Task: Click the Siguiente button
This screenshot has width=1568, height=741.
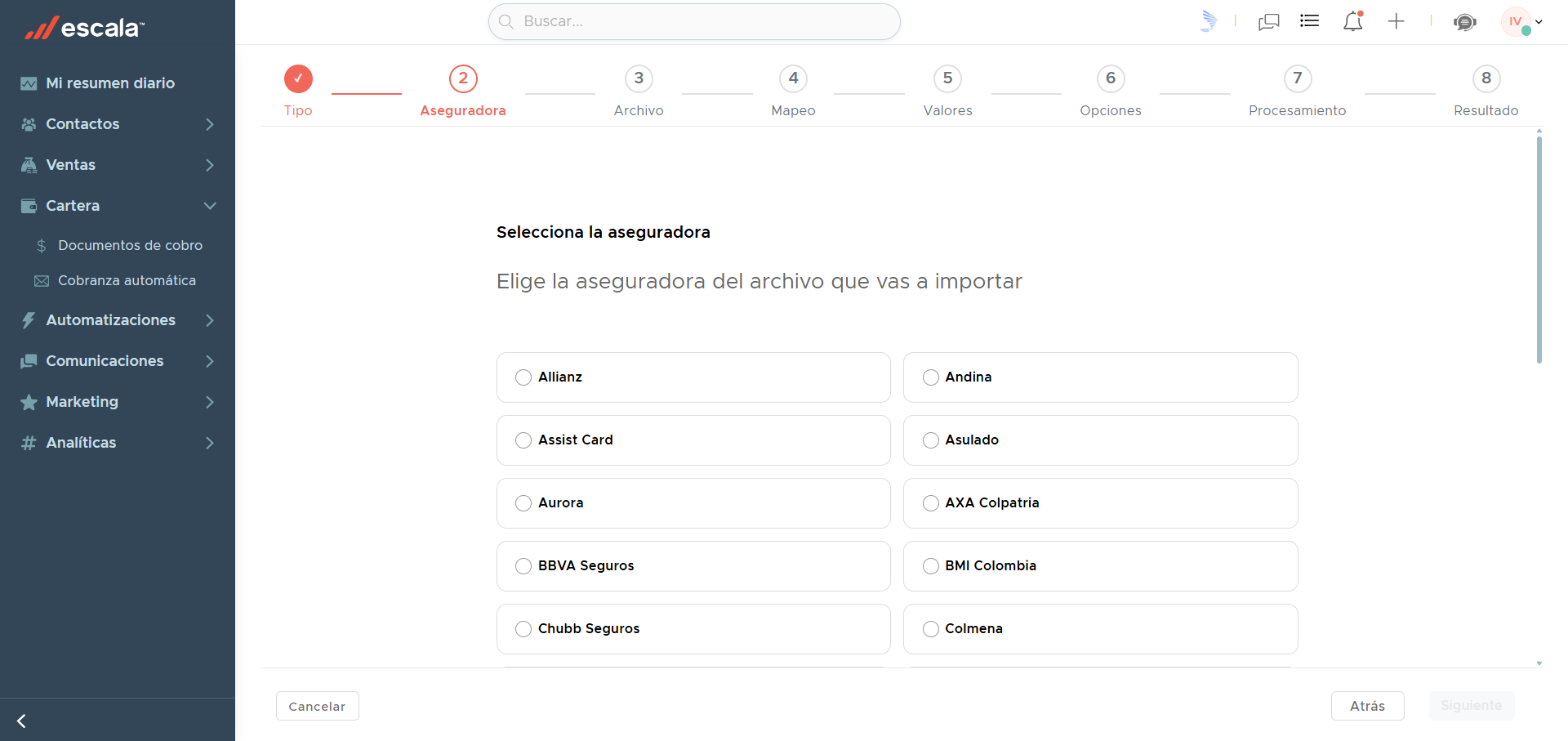Action: pyautogui.click(x=1472, y=706)
